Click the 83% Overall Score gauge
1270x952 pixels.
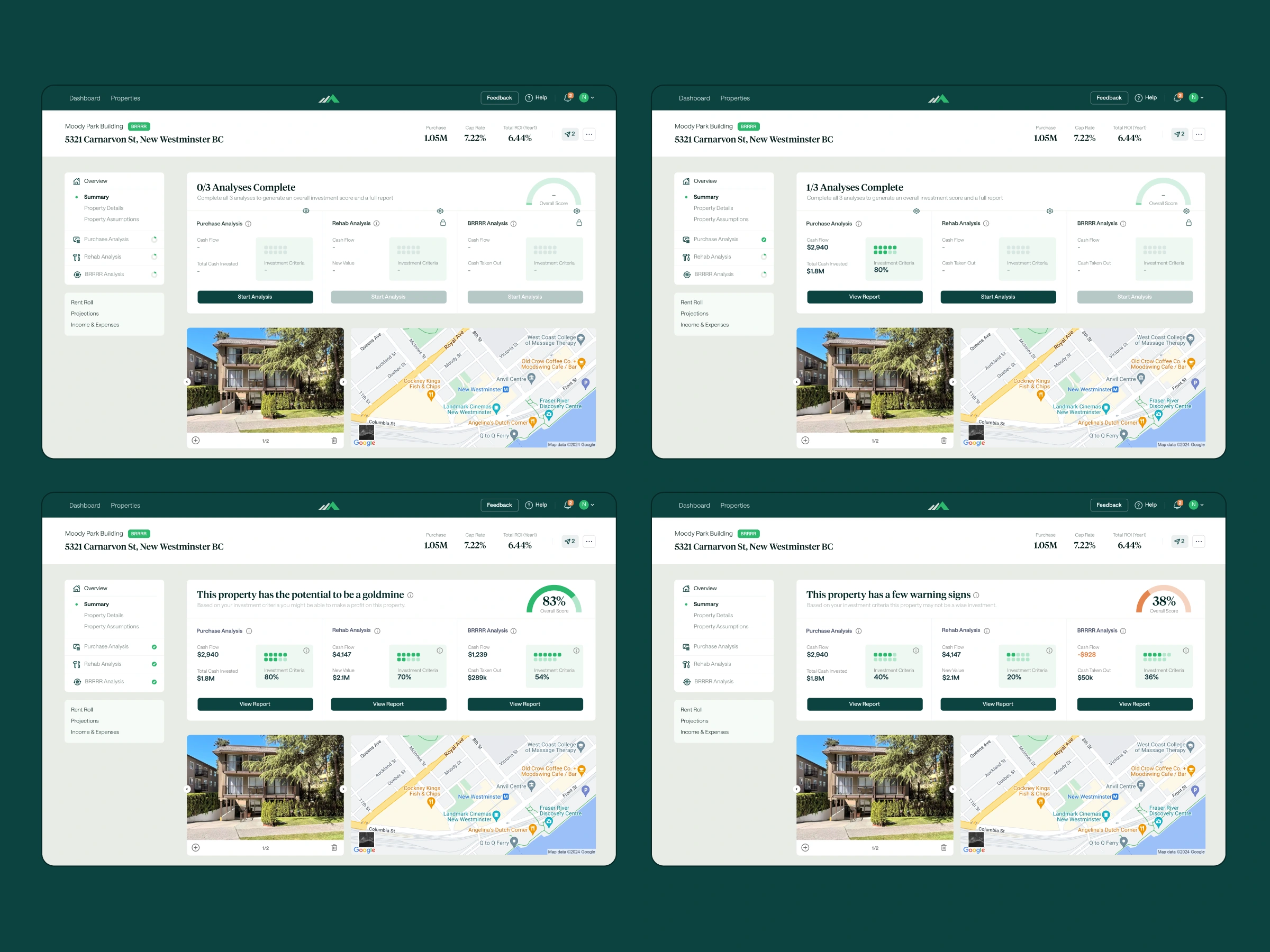coord(554,600)
